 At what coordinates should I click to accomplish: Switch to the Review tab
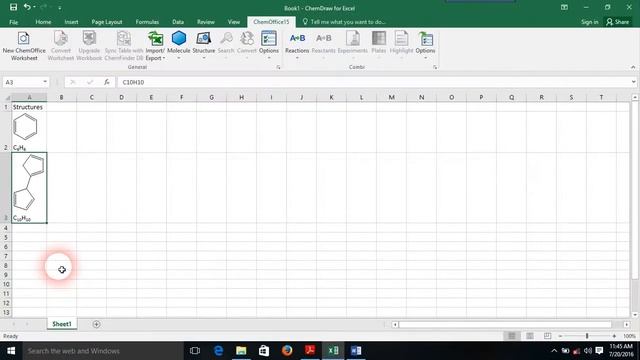click(206, 22)
